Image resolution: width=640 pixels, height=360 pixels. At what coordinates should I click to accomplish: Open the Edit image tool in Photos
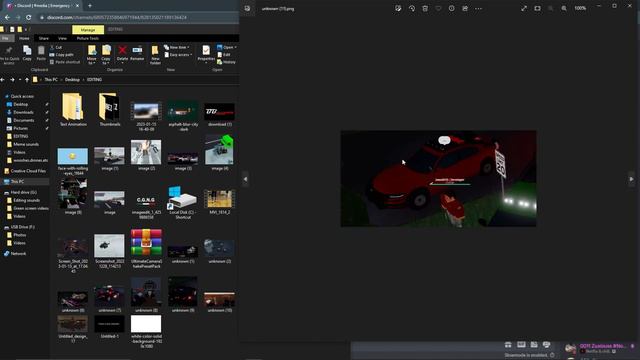(x=398, y=8)
